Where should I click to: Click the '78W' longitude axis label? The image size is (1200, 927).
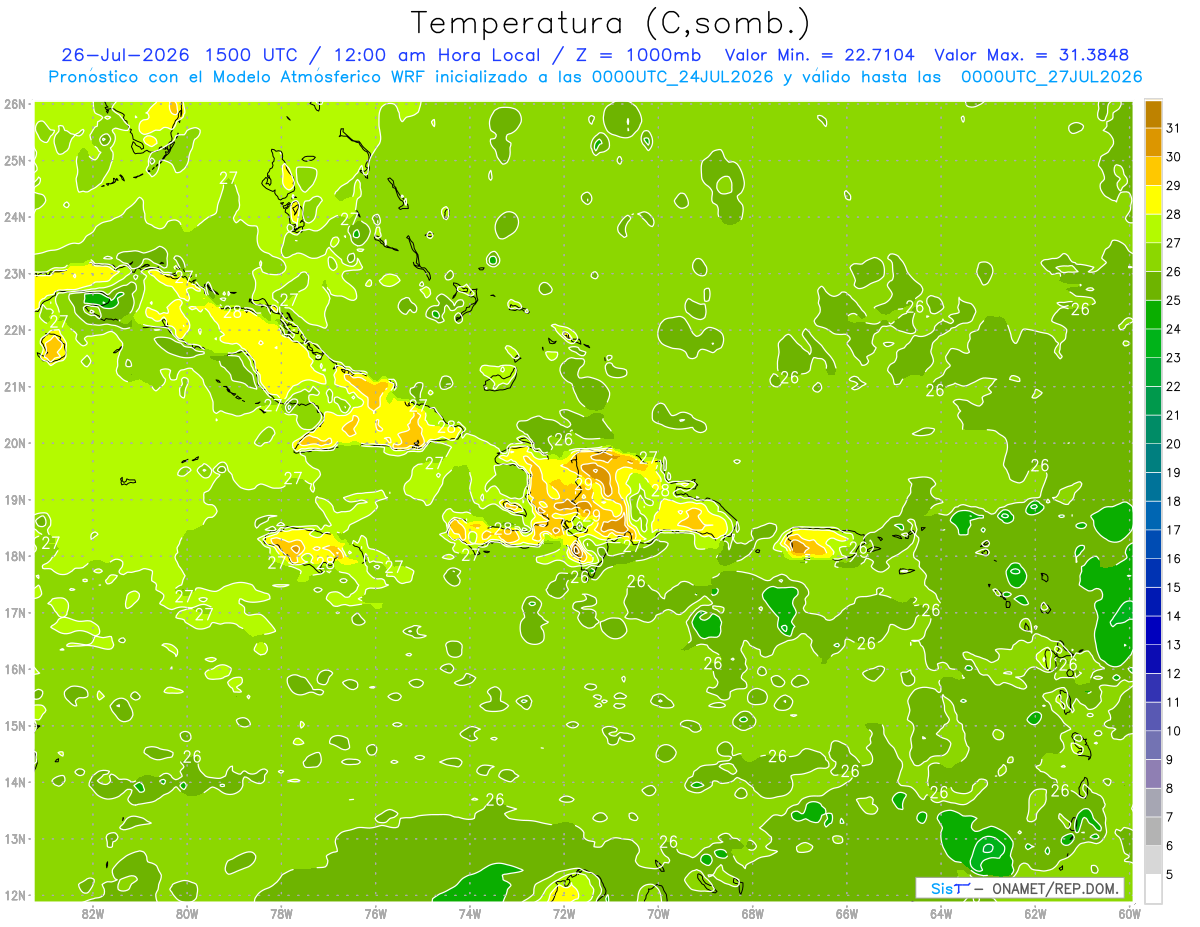(x=281, y=912)
